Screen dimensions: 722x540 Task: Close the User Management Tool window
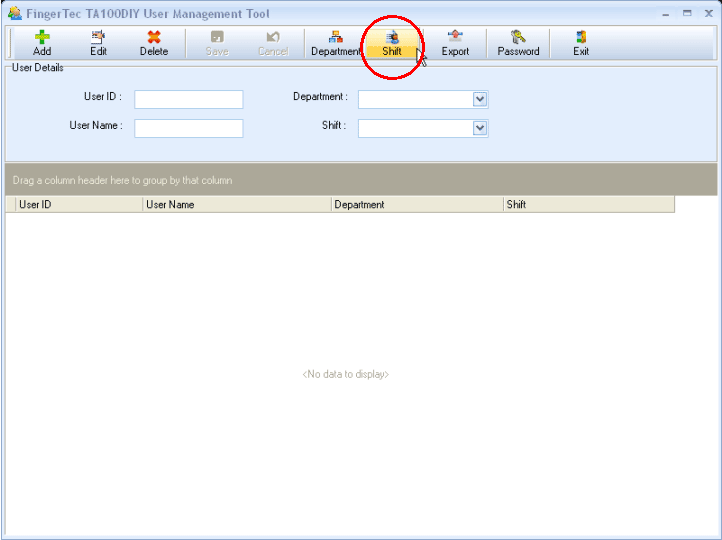tap(709, 13)
